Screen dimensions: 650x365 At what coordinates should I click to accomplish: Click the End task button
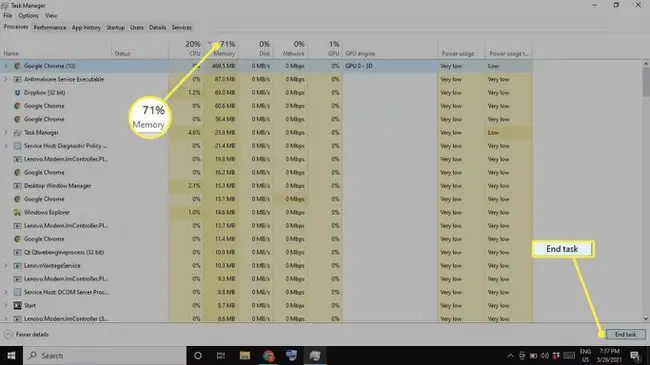(625, 334)
